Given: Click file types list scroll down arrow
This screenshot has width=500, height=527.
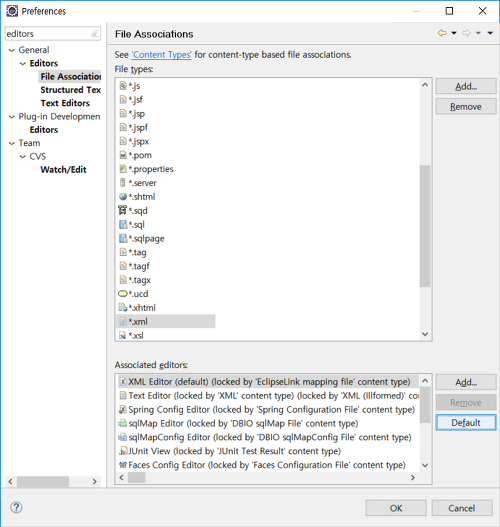Looking at the screenshot, I should 425,334.
